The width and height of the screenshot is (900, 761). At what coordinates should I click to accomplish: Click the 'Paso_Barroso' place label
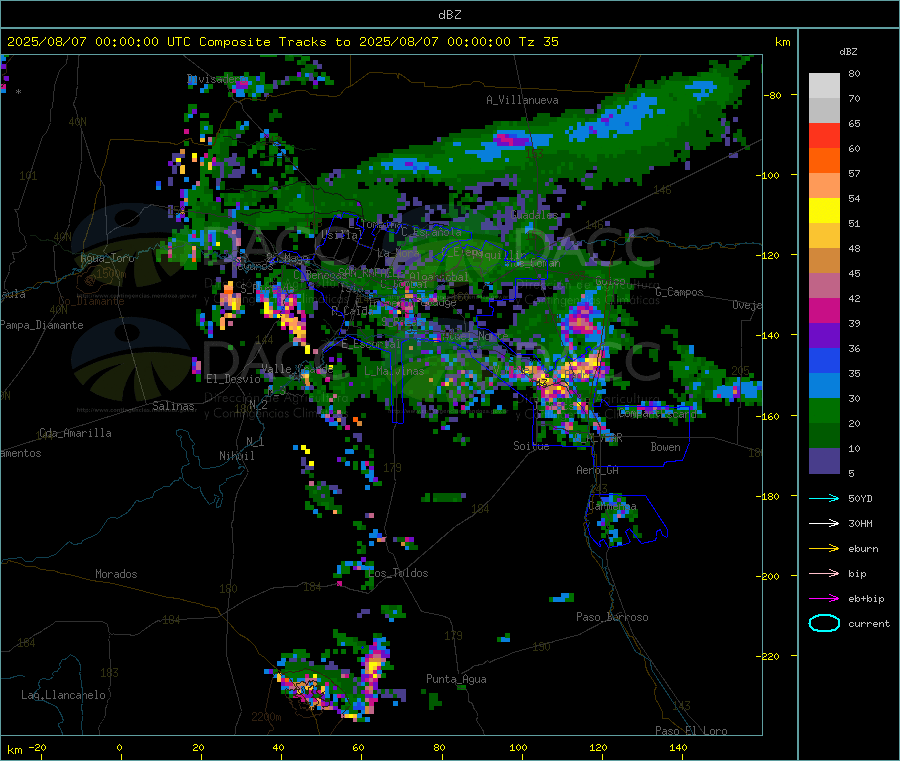click(612, 617)
